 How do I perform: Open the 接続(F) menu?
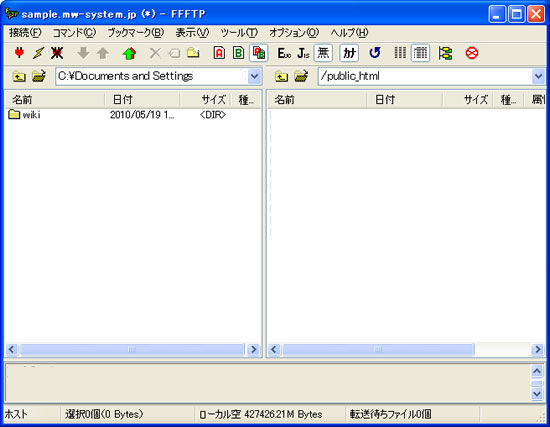(25, 33)
